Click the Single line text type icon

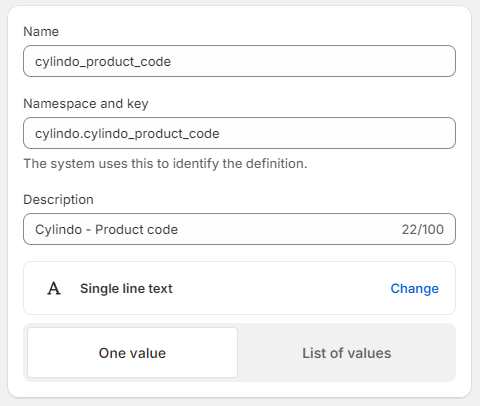(54, 289)
